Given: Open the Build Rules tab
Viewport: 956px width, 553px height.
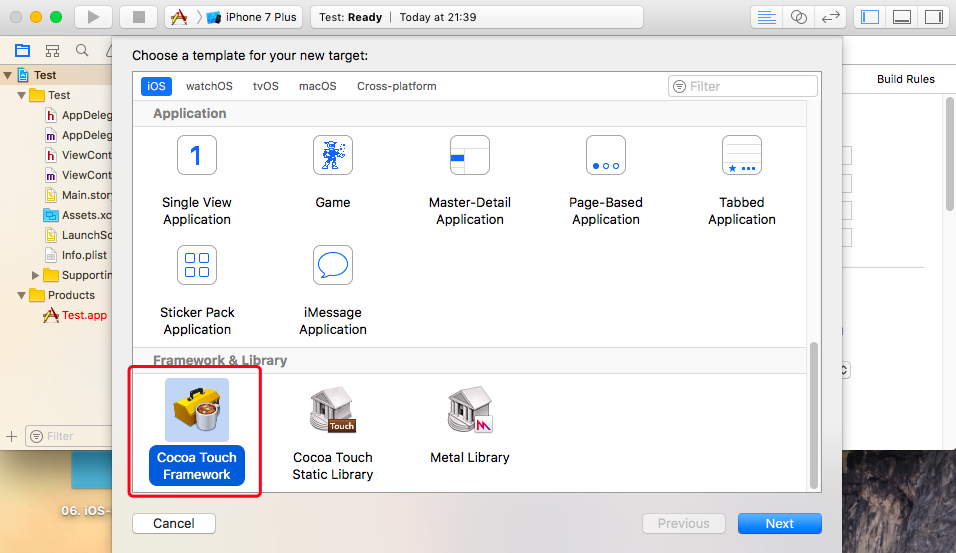Looking at the screenshot, I should (x=905, y=79).
